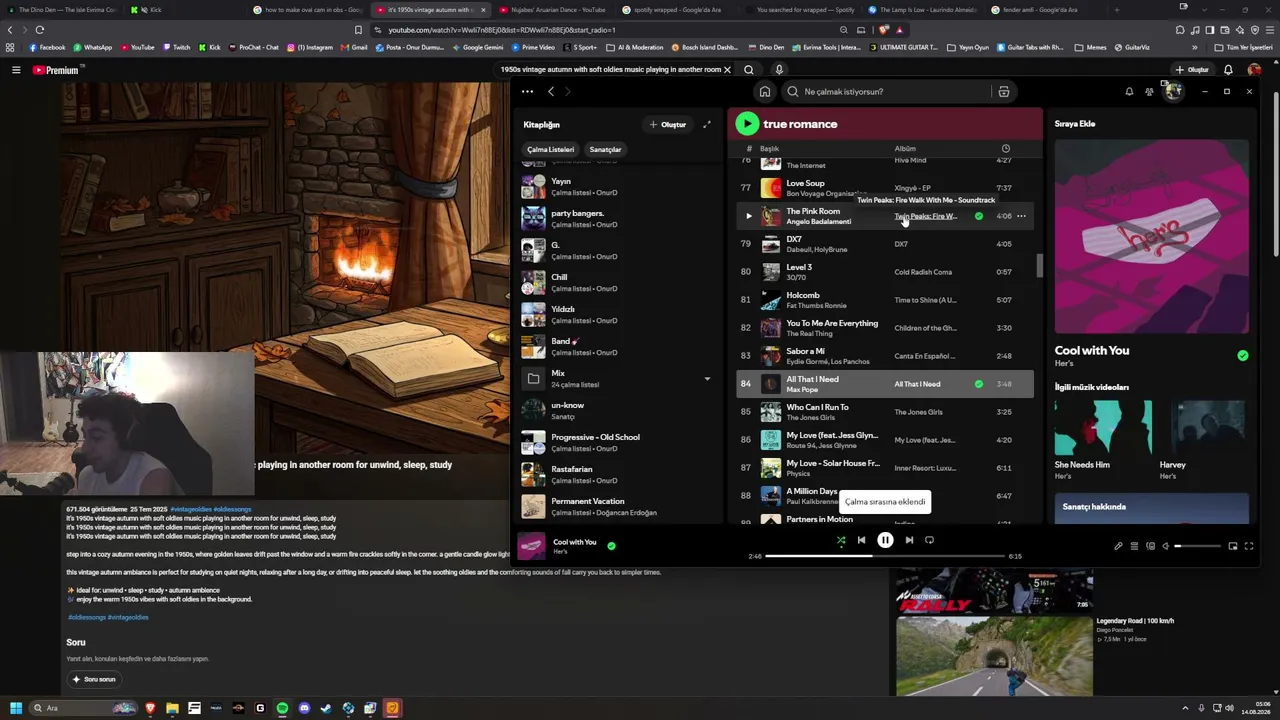Screen dimensions: 1280x720
Task: Open YouTube notifications bell
Action: click(x=1228, y=70)
